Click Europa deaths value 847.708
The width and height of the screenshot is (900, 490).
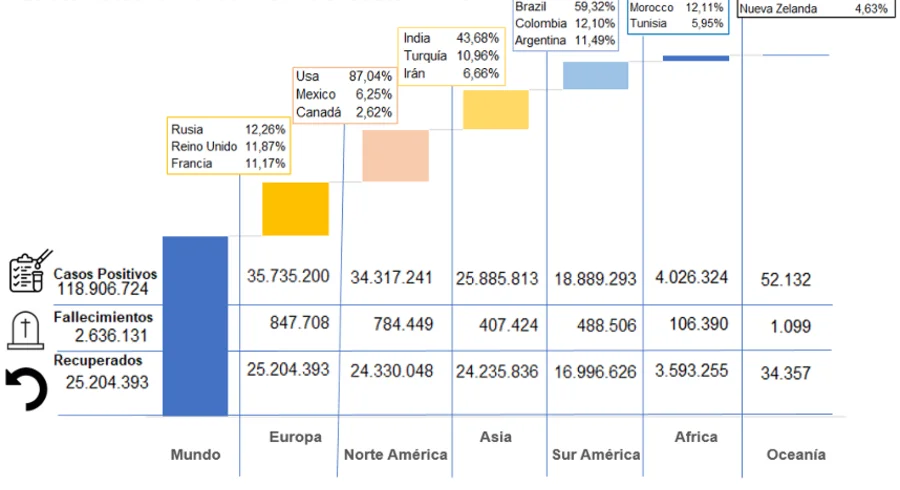point(300,322)
